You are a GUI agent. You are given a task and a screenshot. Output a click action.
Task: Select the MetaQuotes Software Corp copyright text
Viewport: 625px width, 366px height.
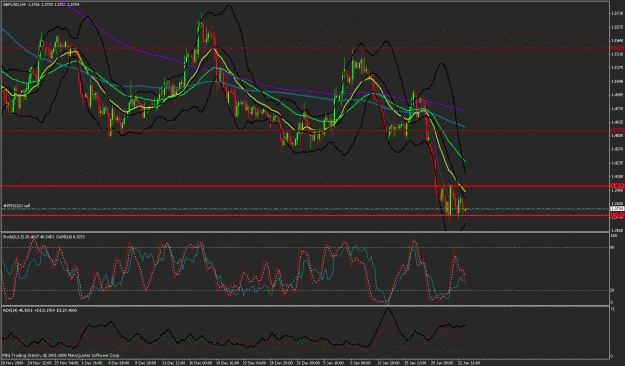61,355
